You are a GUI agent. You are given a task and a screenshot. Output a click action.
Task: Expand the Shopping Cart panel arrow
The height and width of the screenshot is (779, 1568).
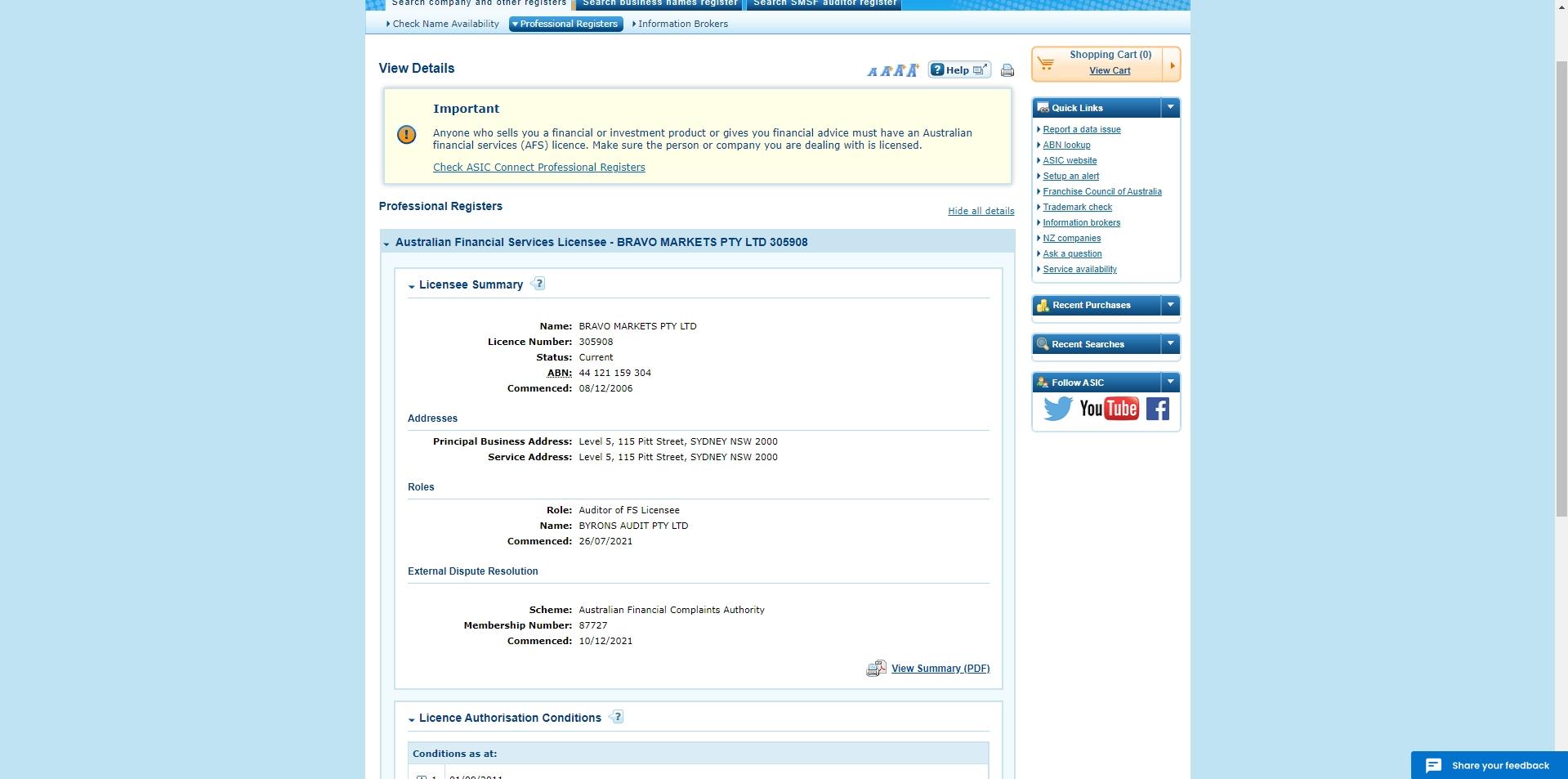1172,65
